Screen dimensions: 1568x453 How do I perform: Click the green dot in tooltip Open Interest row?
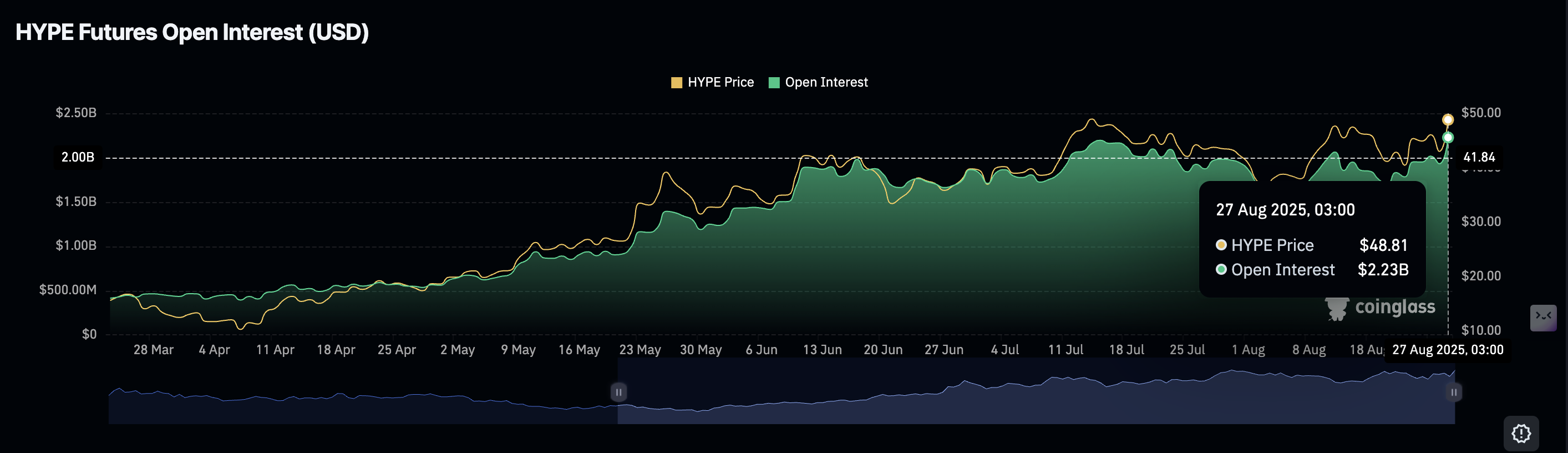1220,269
